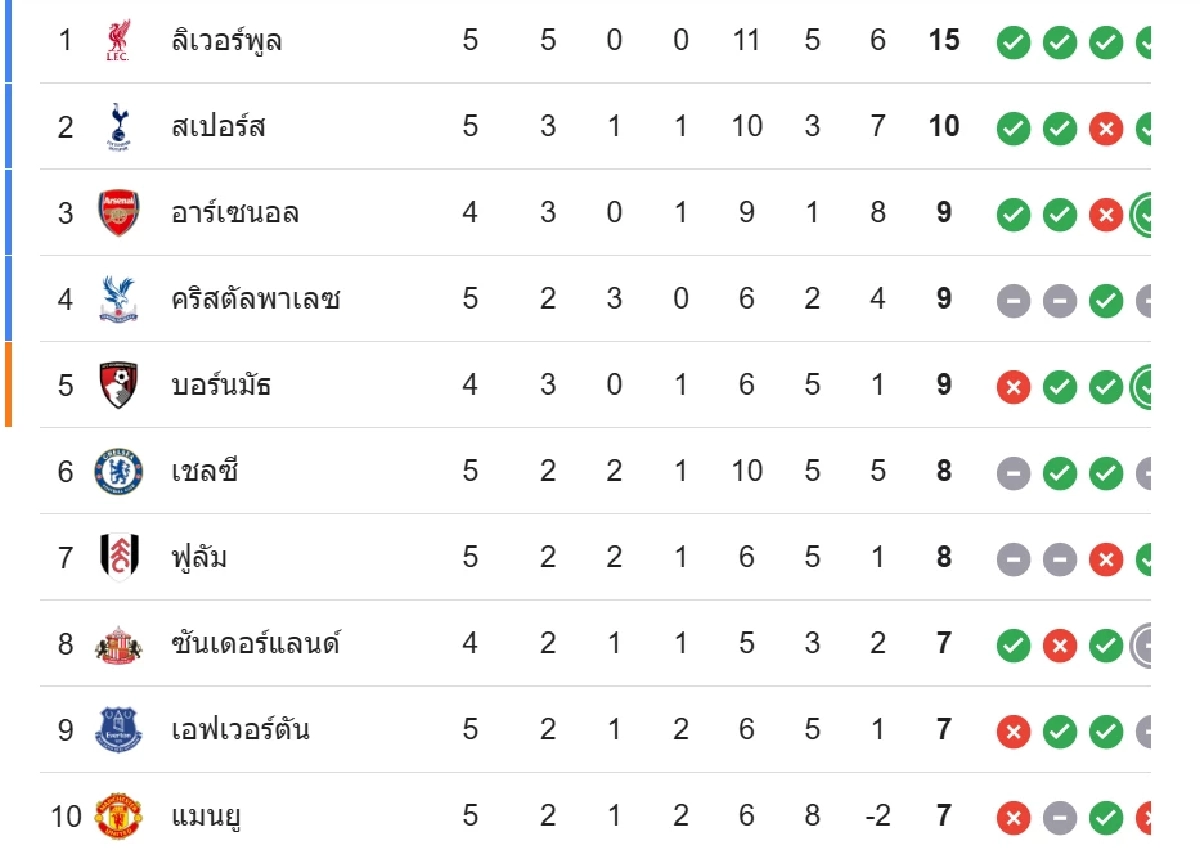The height and width of the screenshot is (850, 1200).
Task: Click Bournemouth's first red loss indicator
Action: pyautogui.click(x=1013, y=386)
